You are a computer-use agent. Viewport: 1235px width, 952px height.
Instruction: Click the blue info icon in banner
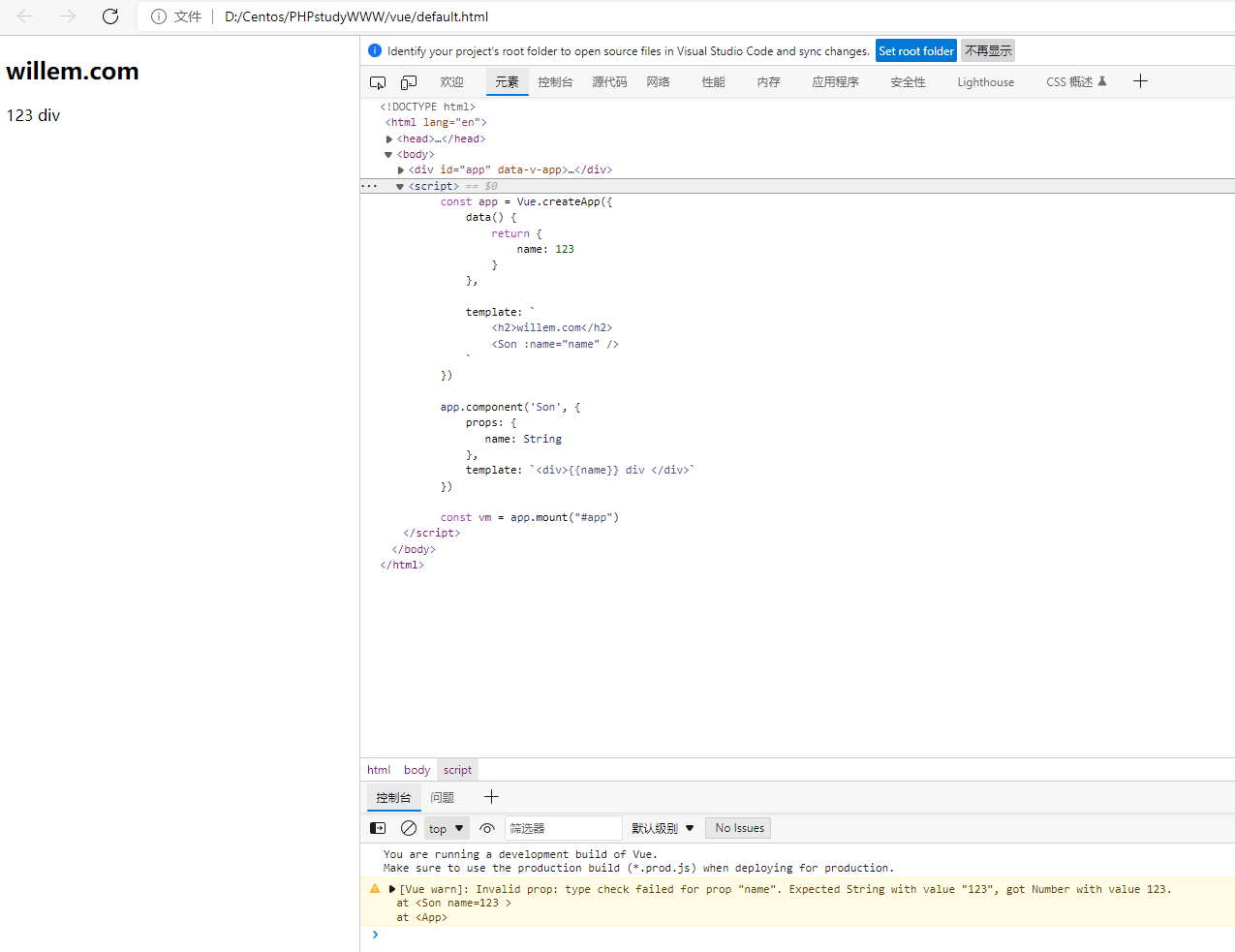(x=375, y=50)
